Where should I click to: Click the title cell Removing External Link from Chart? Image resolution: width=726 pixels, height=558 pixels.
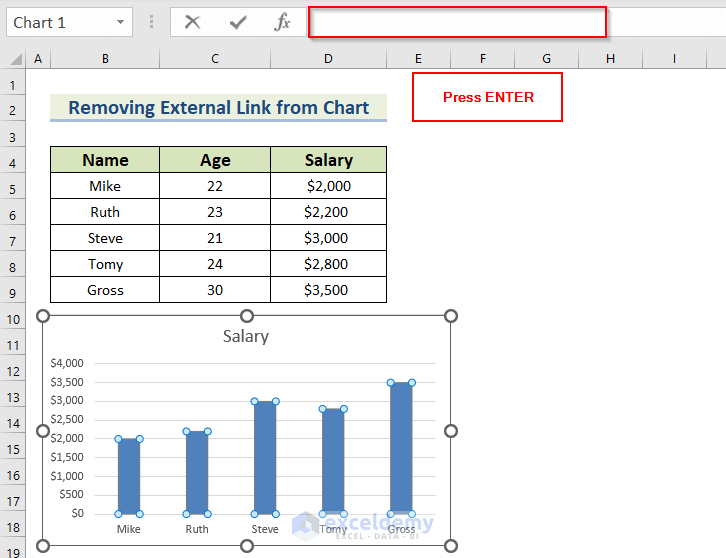click(x=219, y=108)
